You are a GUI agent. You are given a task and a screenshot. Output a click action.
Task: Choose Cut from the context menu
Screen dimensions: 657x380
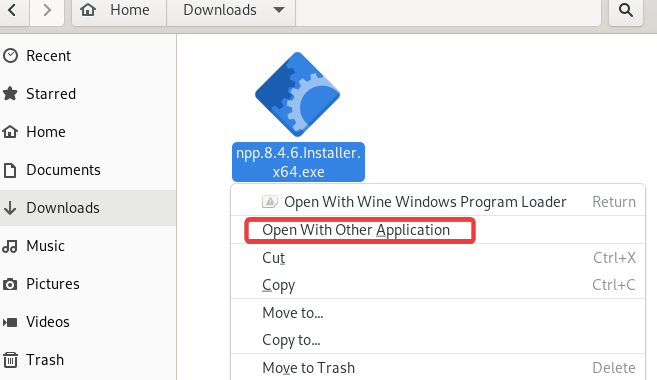[438, 258]
